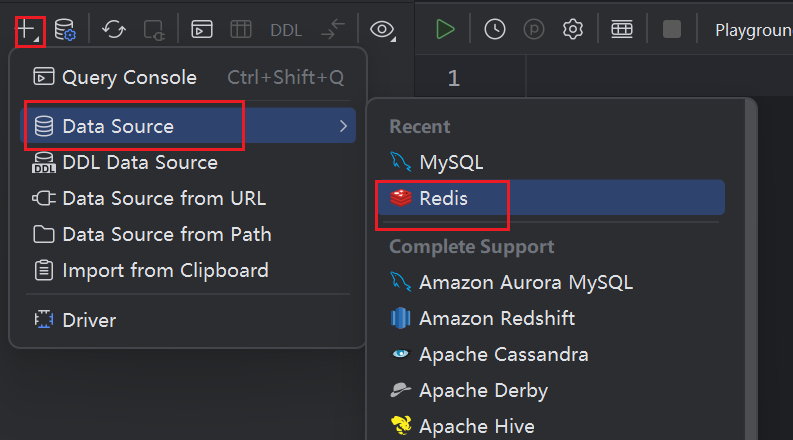Run the query with green Execute icon
The width and height of the screenshot is (793, 440).
click(445, 29)
